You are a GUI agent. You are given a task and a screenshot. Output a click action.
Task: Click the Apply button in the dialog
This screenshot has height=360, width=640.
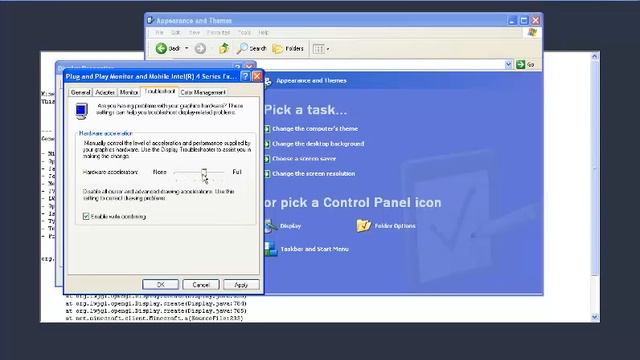coord(241,284)
